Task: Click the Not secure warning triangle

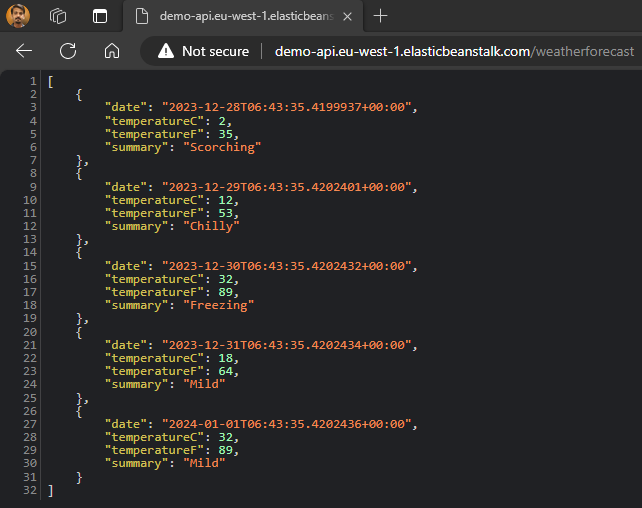Action: click(166, 51)
